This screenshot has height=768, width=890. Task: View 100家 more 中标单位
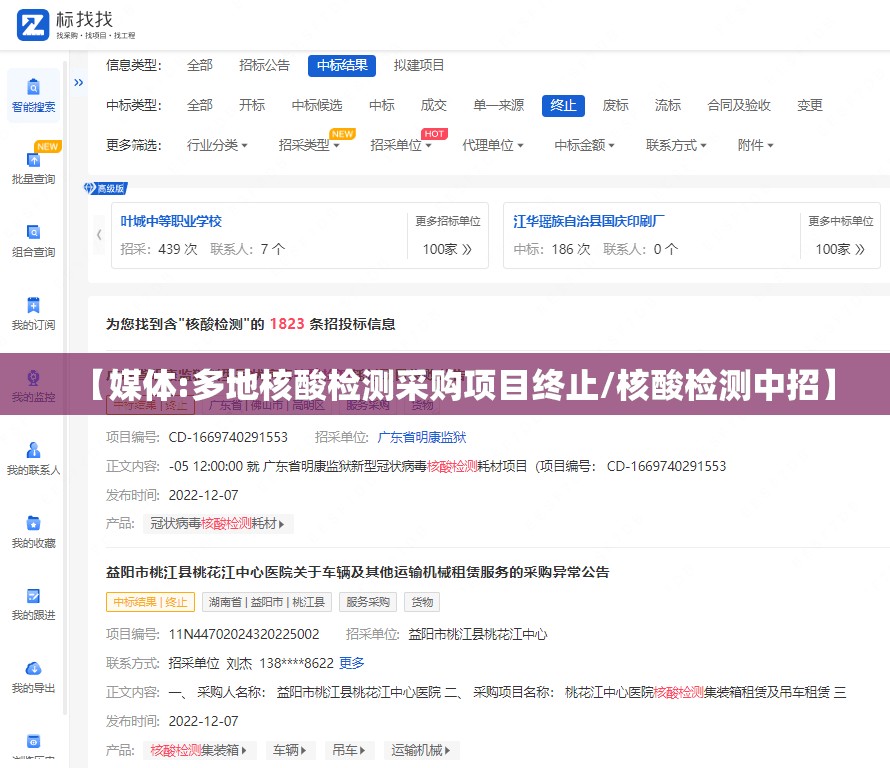(840, 249)
